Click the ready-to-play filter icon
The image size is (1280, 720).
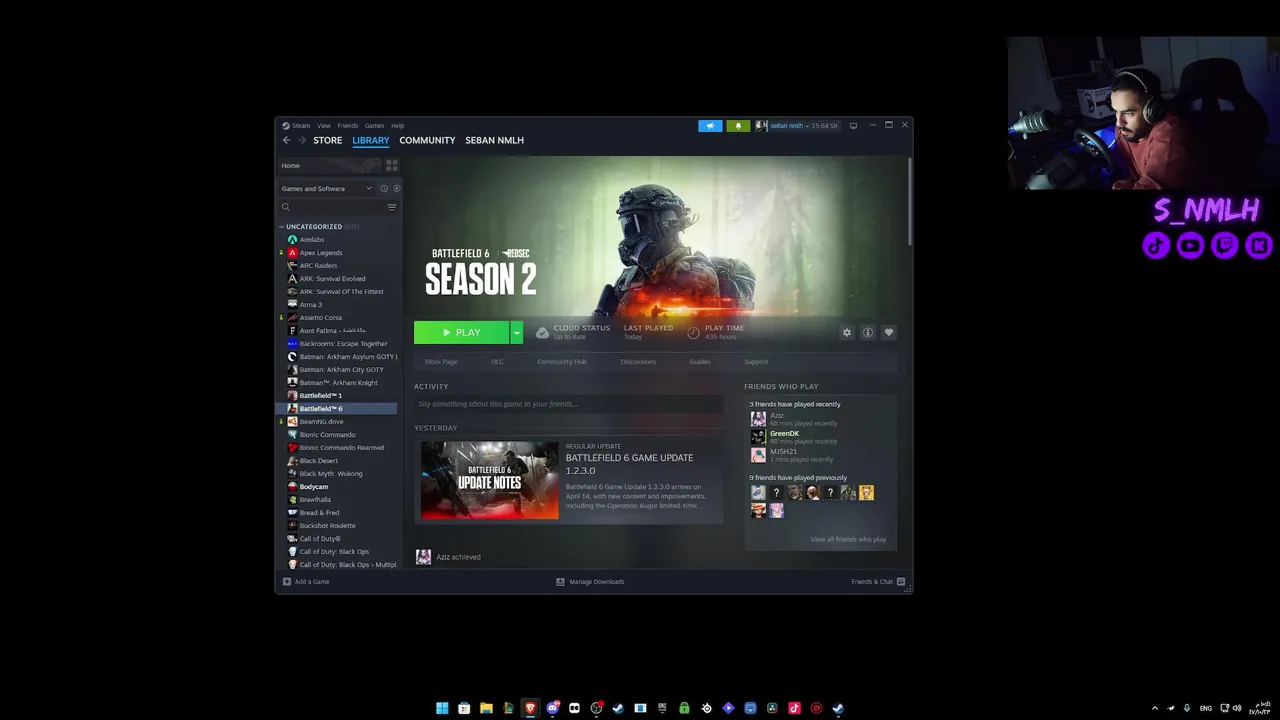396,188
